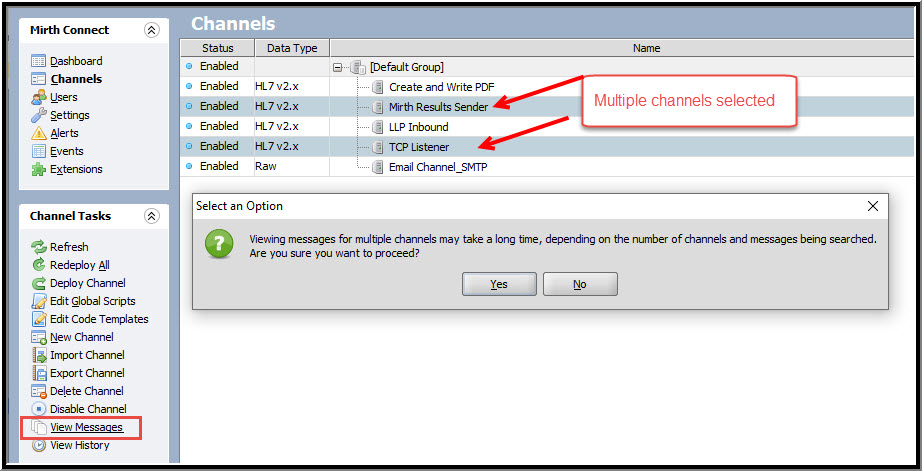Open the Alerts warning icon
This screenshot has width=922, height=471.
pos(39,134)
